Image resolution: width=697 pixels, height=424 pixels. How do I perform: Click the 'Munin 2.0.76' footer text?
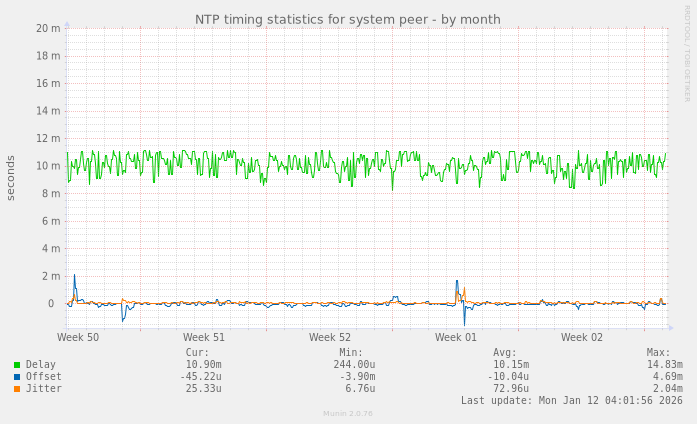(x=348, y=414)
